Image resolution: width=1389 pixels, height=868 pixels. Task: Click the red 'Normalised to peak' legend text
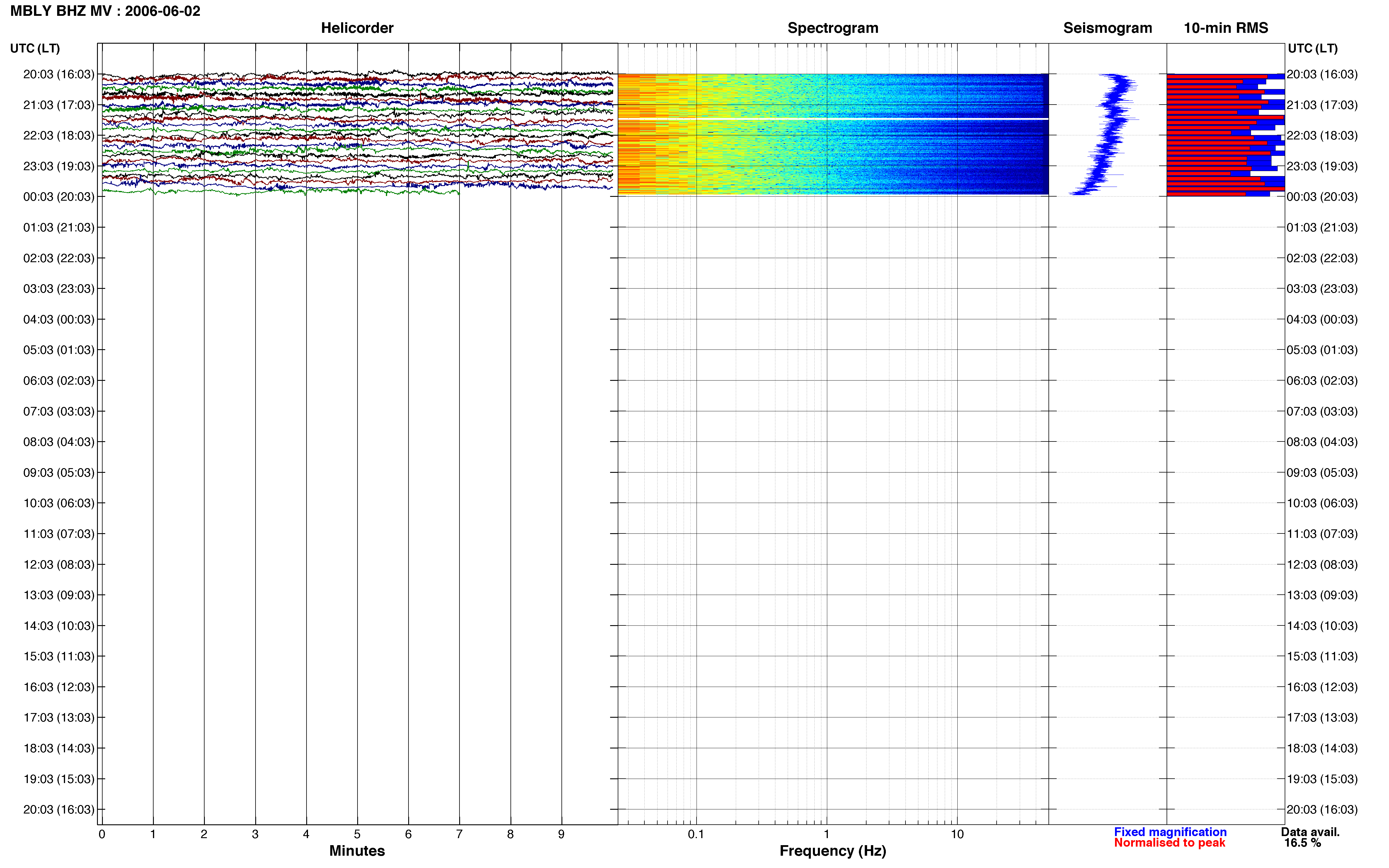click(x=1170, y=843)
